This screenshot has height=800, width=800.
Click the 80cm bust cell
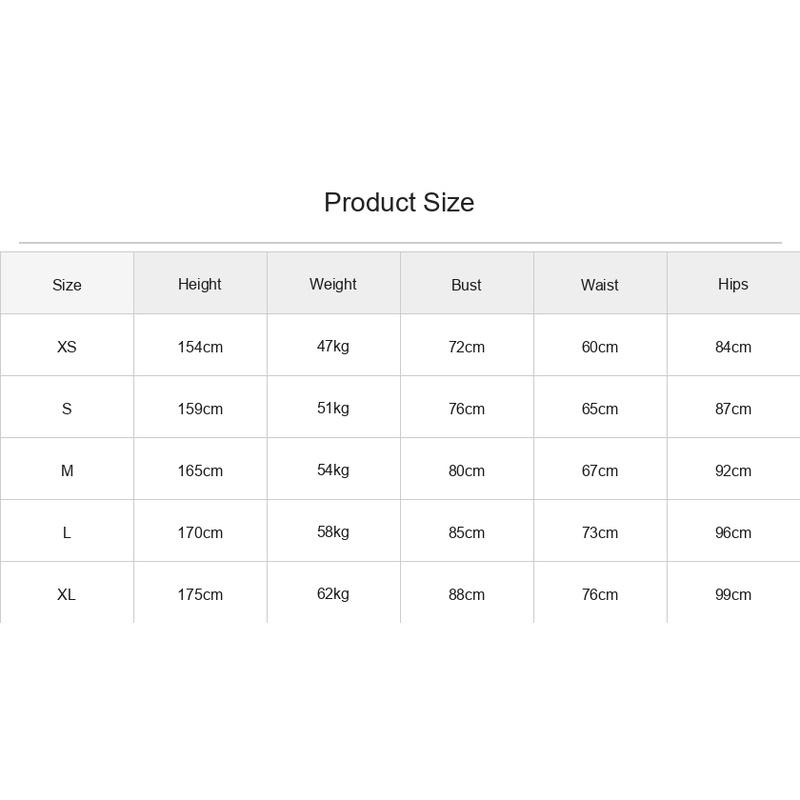coord(466,470)
